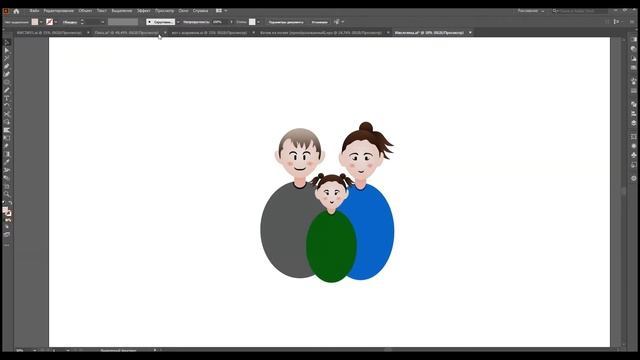This screenshot has height=360, width=640.
Task: Open the Эффект menu
Action: 144,11
